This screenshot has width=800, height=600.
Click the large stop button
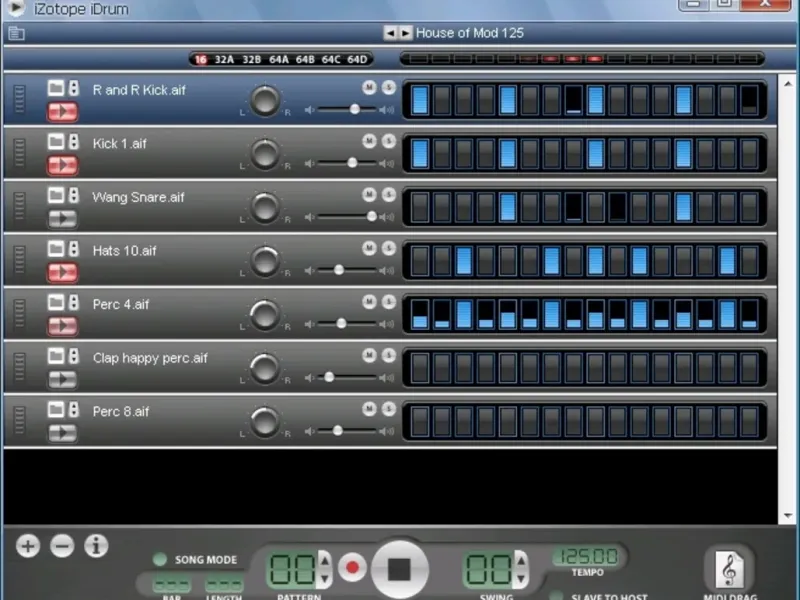click(399, 569)
